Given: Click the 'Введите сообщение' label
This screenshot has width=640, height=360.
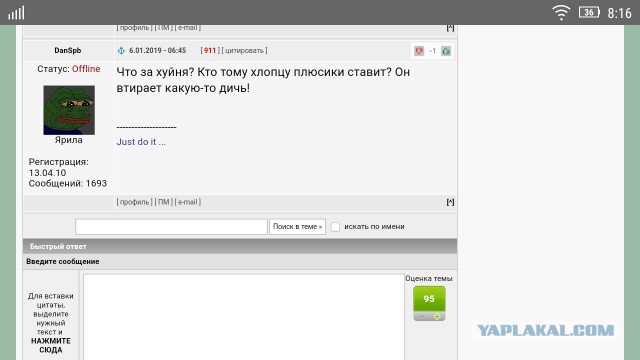Looking at the screenshot, I should [x=63, y=262].
